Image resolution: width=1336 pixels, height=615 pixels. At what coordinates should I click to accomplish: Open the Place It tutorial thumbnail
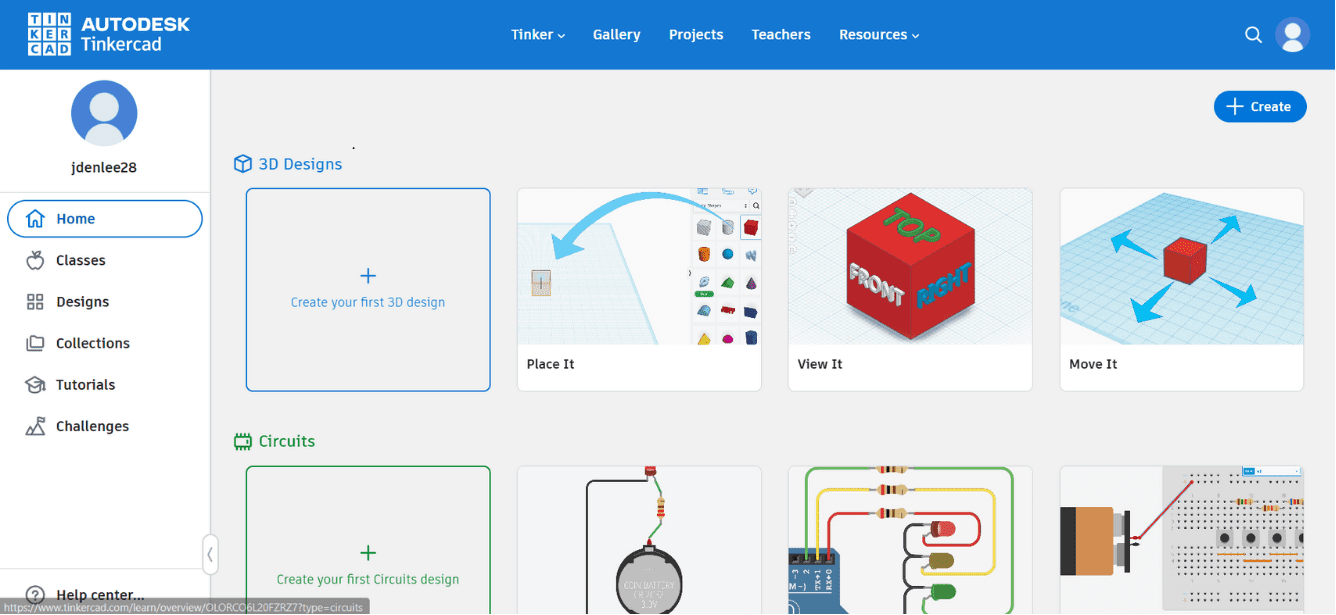pyautogui.click(x=639, y=265)
